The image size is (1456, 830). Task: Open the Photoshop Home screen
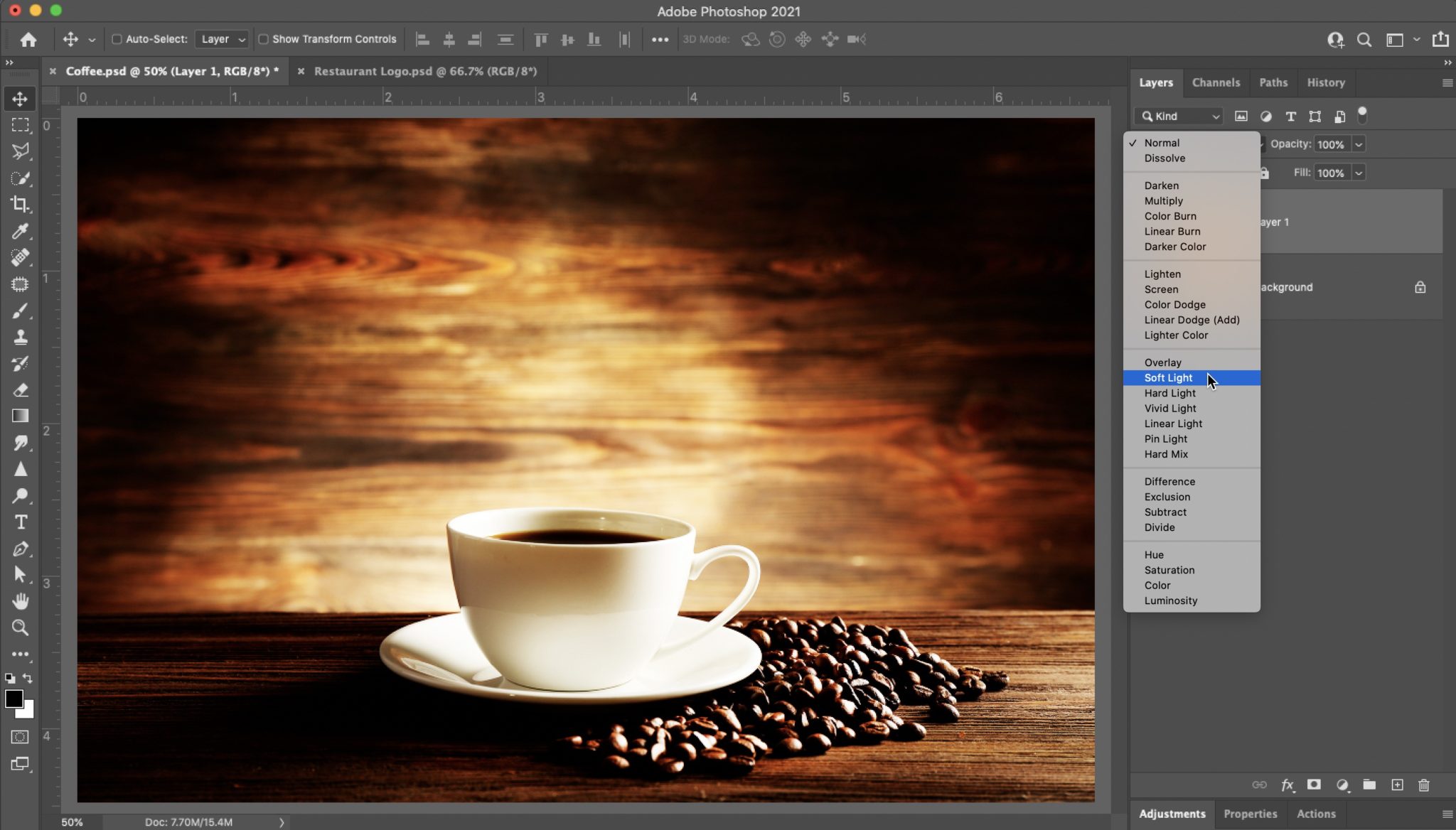coord(28,39)
